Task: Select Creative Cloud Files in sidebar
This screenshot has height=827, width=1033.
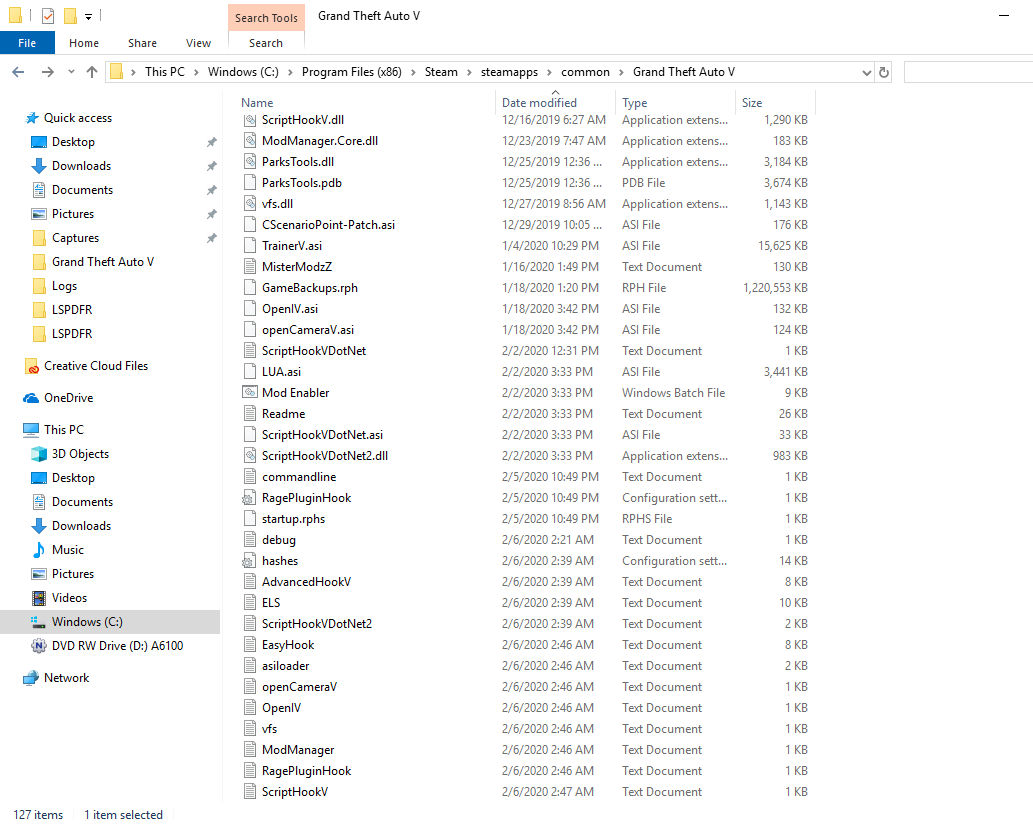Action: tap(96, 366)
